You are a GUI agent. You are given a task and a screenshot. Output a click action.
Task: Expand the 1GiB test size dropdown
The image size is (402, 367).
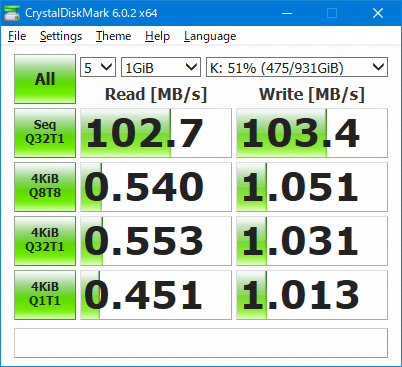coord(161,67)
